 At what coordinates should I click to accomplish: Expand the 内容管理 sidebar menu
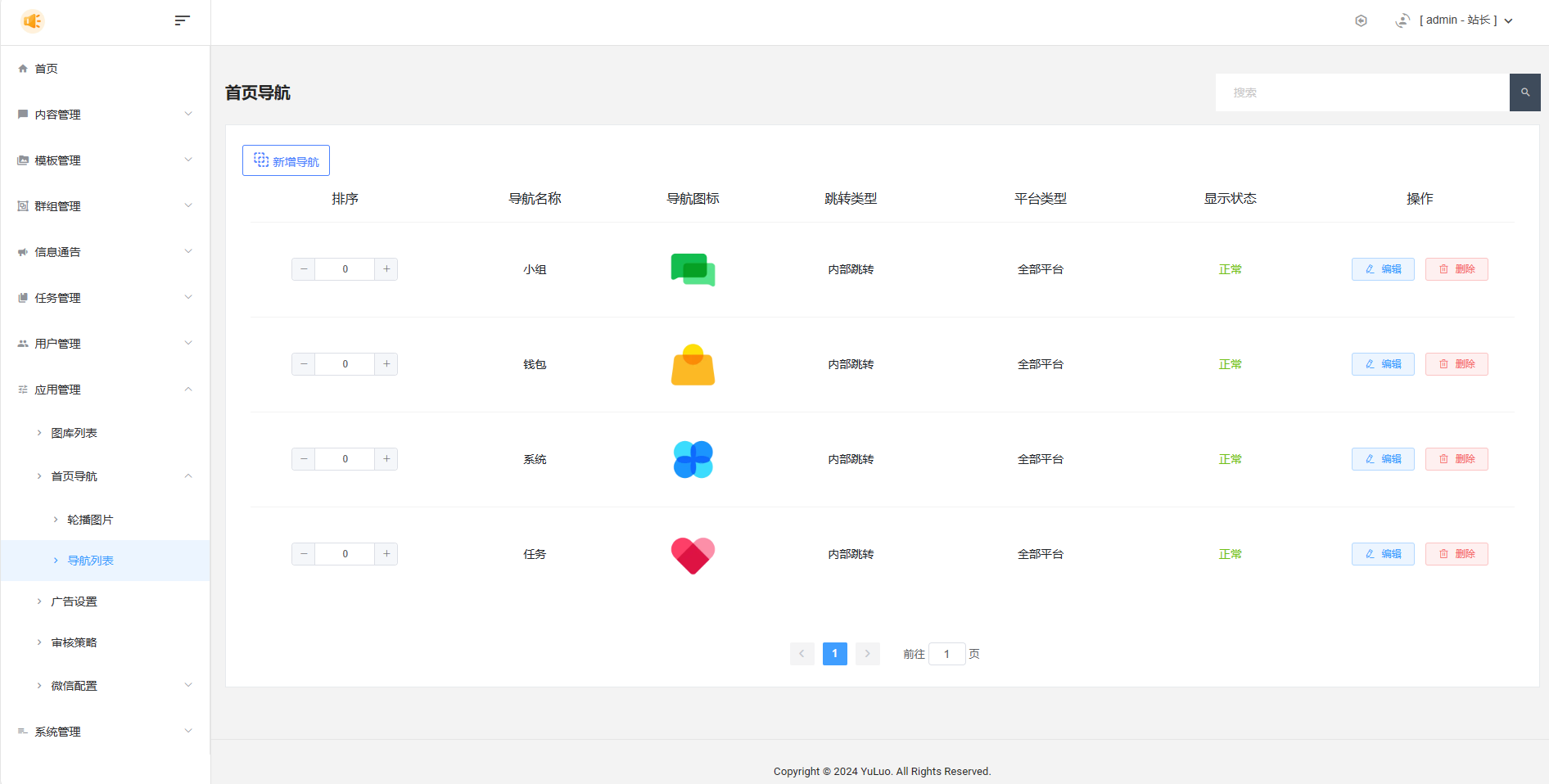click(x=105, y=115)
